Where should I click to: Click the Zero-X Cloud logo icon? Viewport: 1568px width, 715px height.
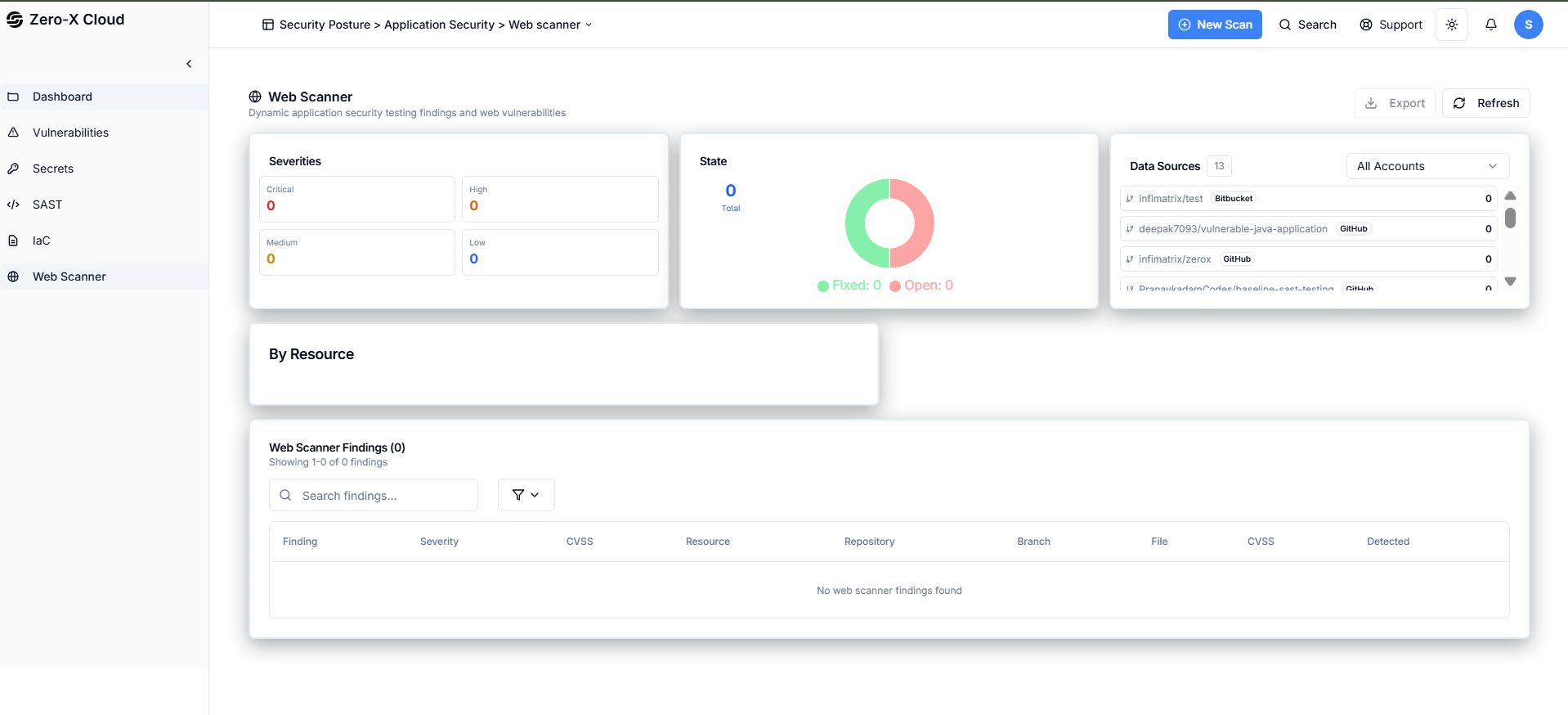coord(15,20)
